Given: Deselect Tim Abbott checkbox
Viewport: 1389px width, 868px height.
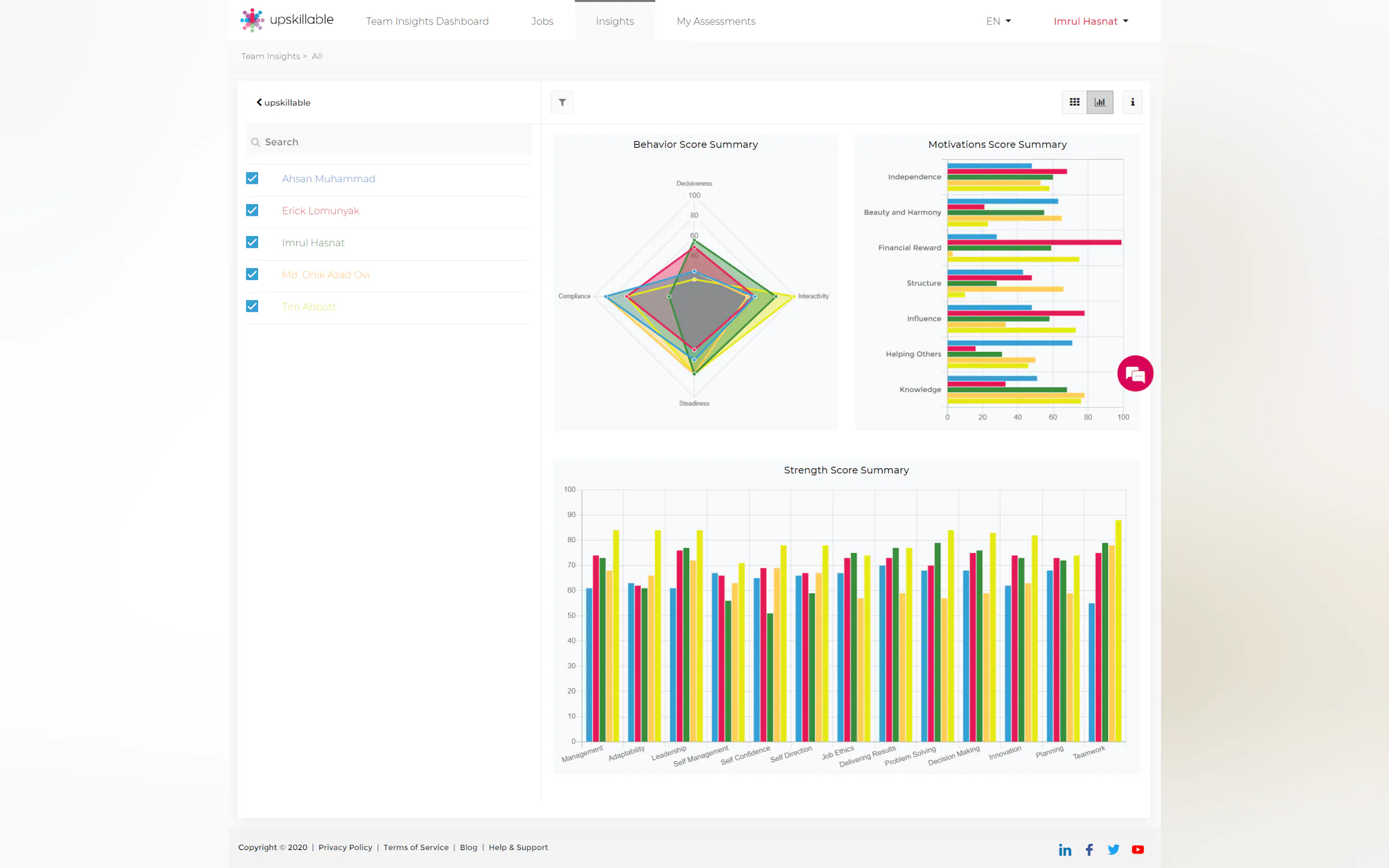Looking at the screenshot, I should [x=252, y=307].
